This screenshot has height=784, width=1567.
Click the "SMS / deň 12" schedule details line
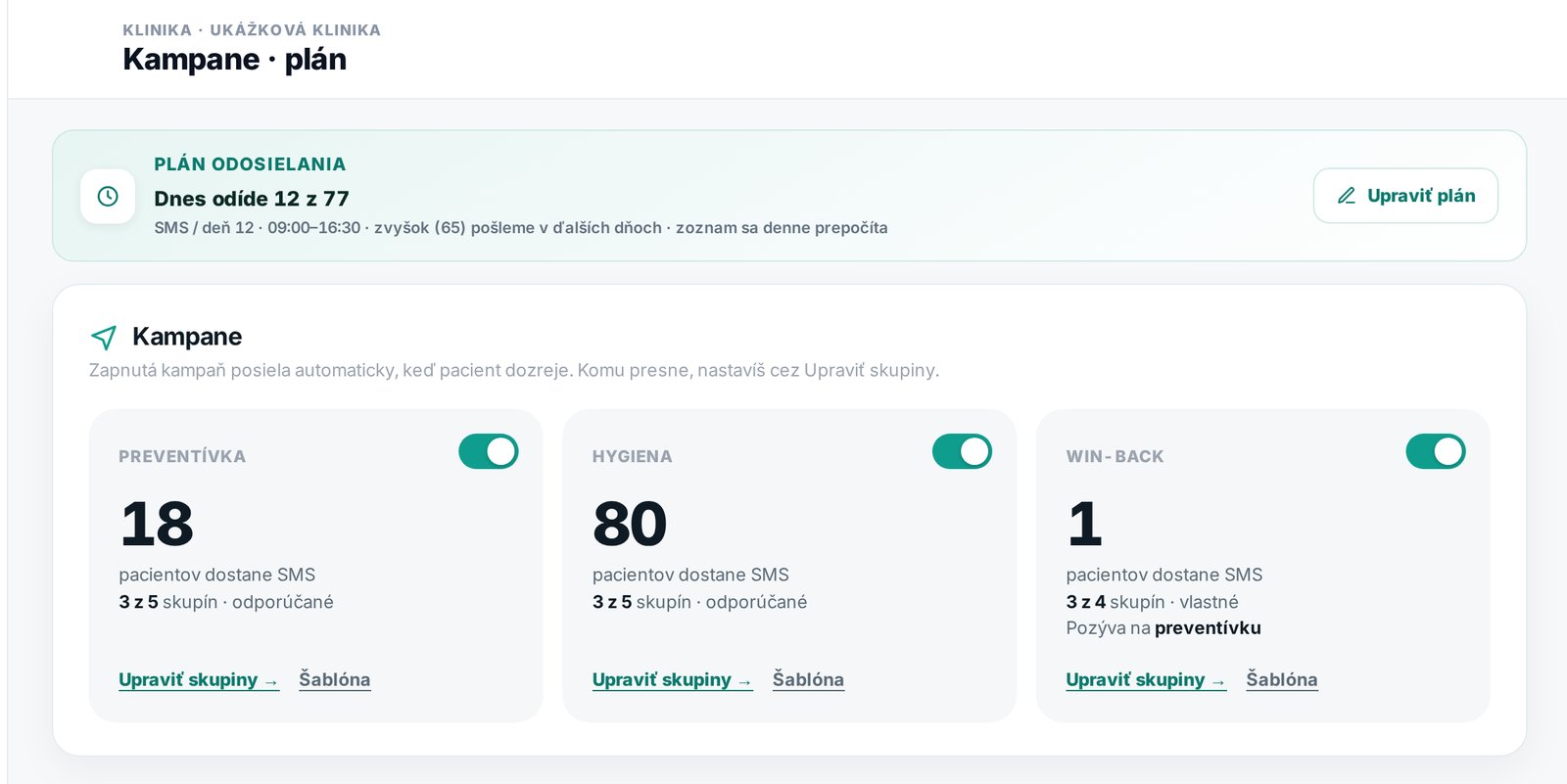click(521, 228)
